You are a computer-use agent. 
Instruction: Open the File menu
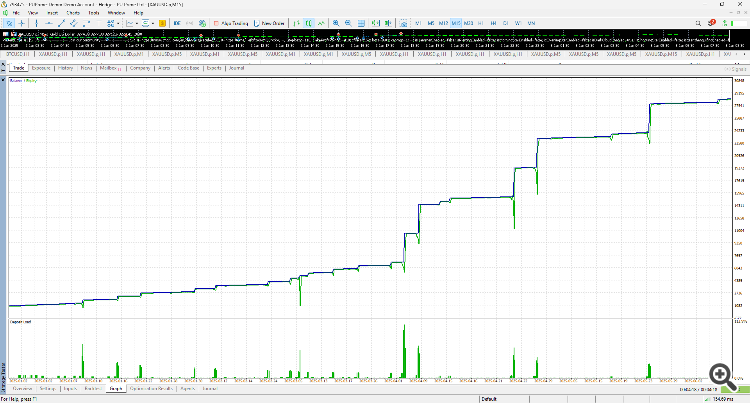pos(16,13)
